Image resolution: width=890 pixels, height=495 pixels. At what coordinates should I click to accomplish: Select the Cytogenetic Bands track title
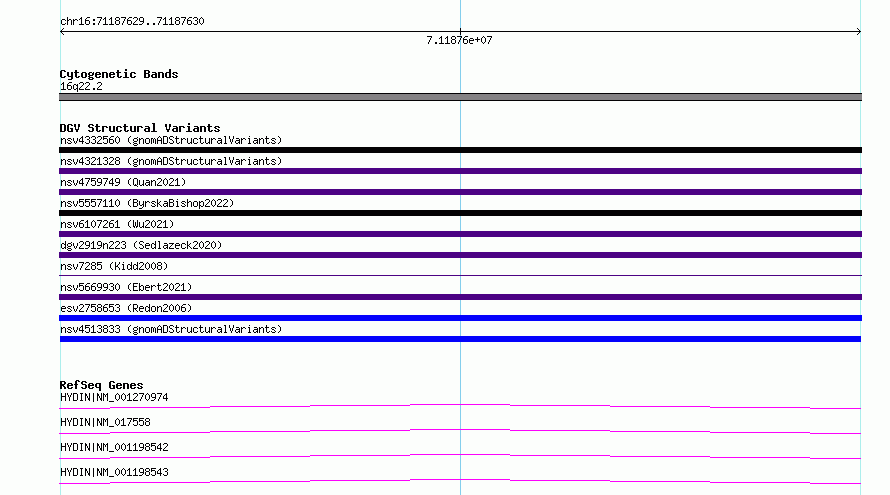(x=119, y=74)
